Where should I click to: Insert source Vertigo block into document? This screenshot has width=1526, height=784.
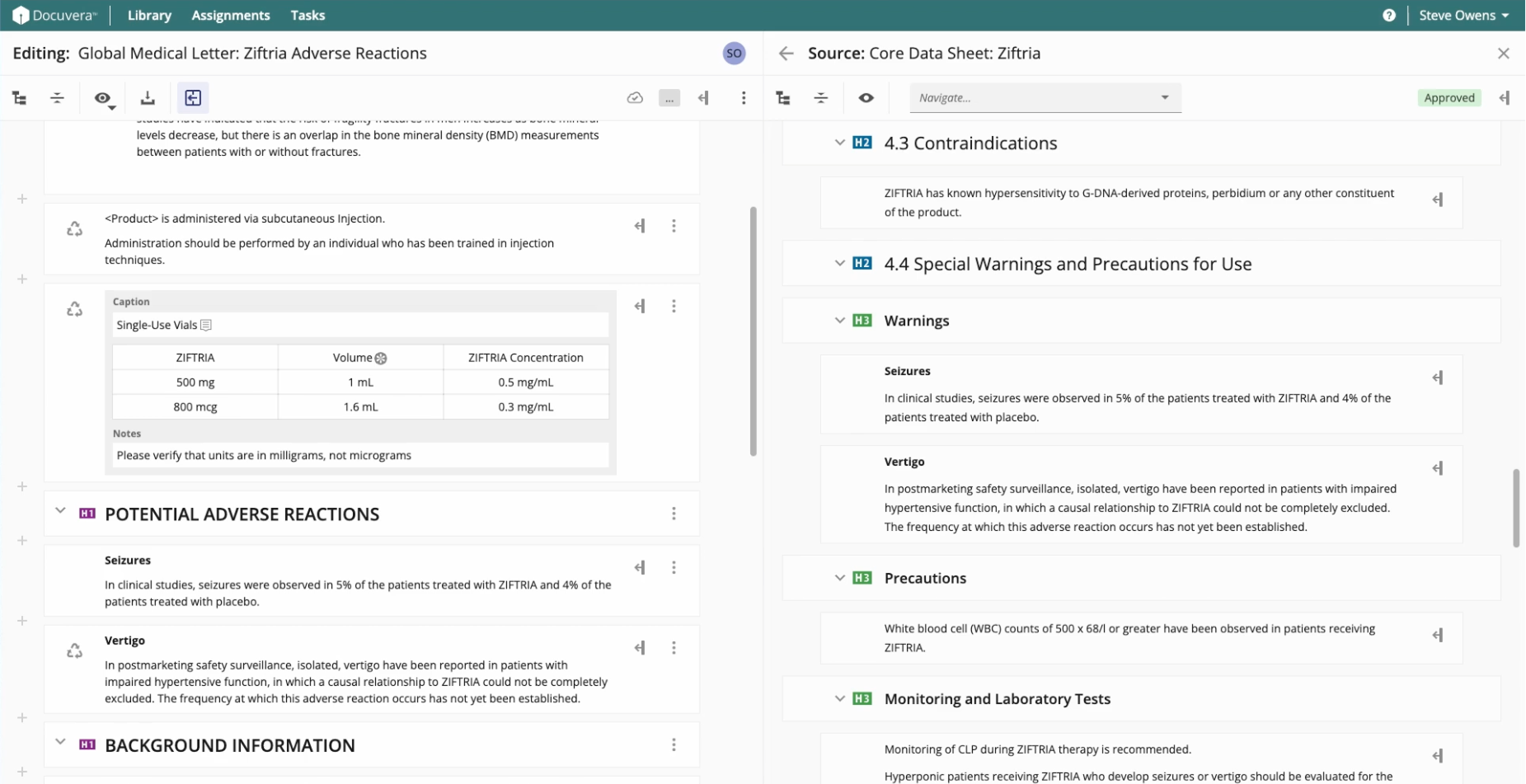click(x=1438, y=468)
